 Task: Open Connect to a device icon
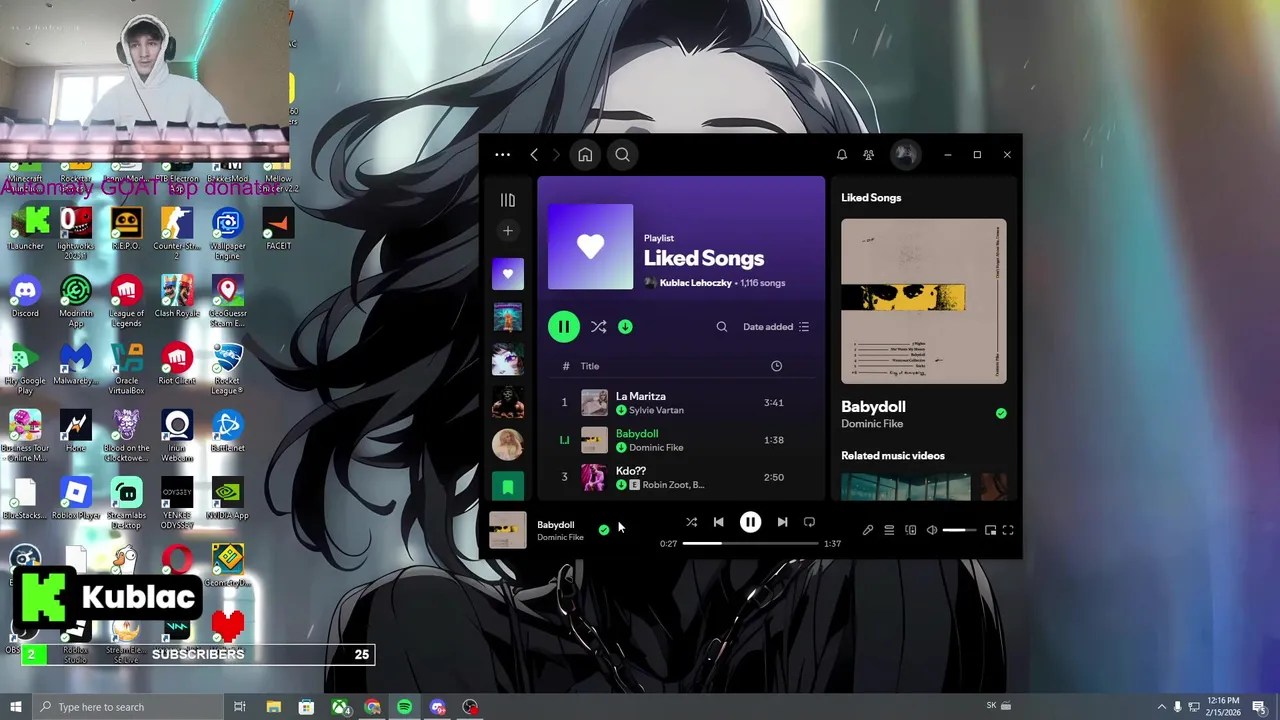pos(910,530)
